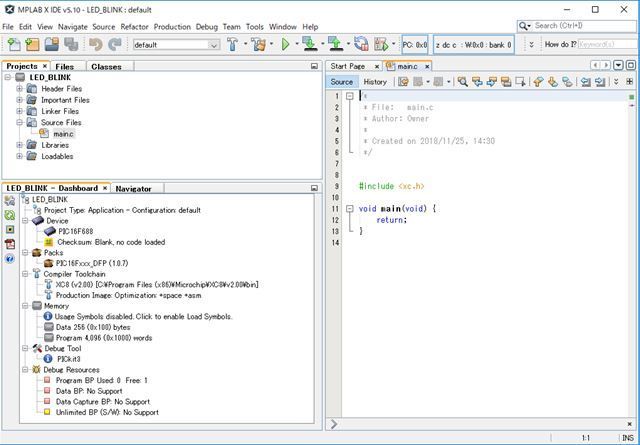Viewport: 640px width, 445px height.
Task: Expand the Important Files folder
Action: click(19, 100)
